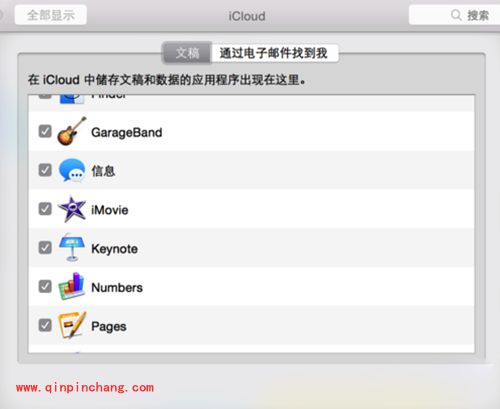
Task: Click the Numbers bar chart icon
Action: [71, 286]
